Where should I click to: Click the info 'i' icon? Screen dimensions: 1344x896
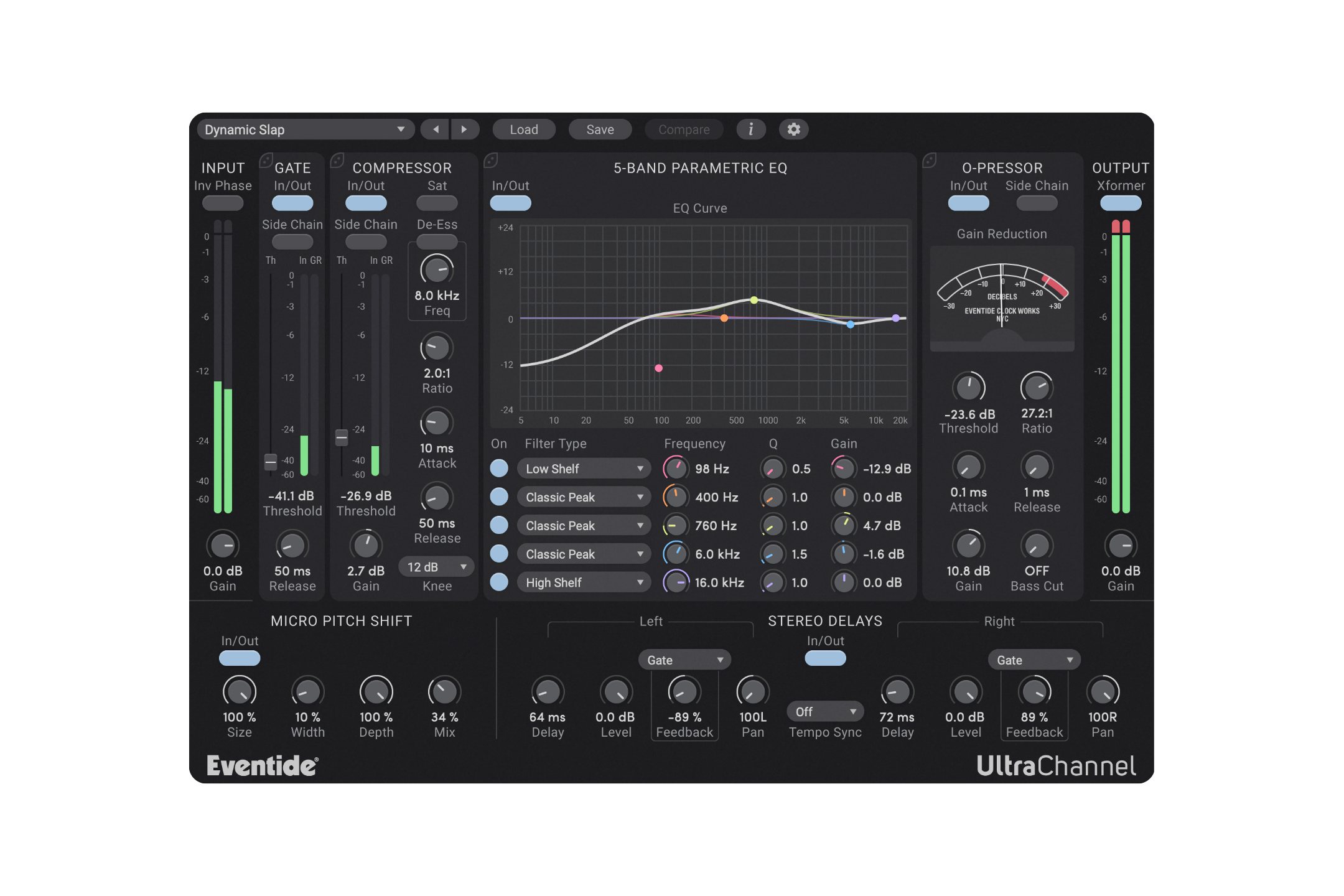tap(751, 129)
